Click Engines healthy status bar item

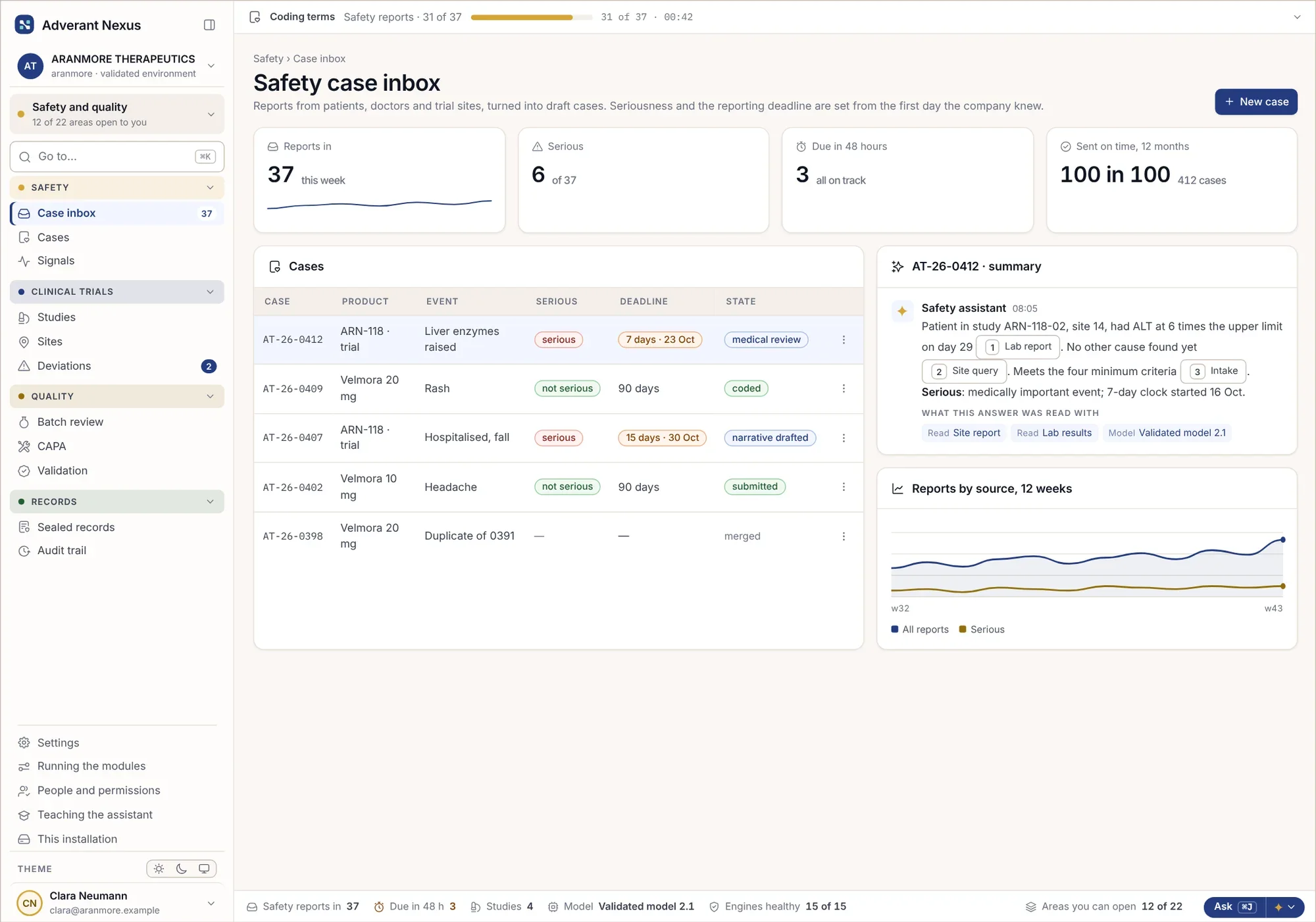click(778, 907)
